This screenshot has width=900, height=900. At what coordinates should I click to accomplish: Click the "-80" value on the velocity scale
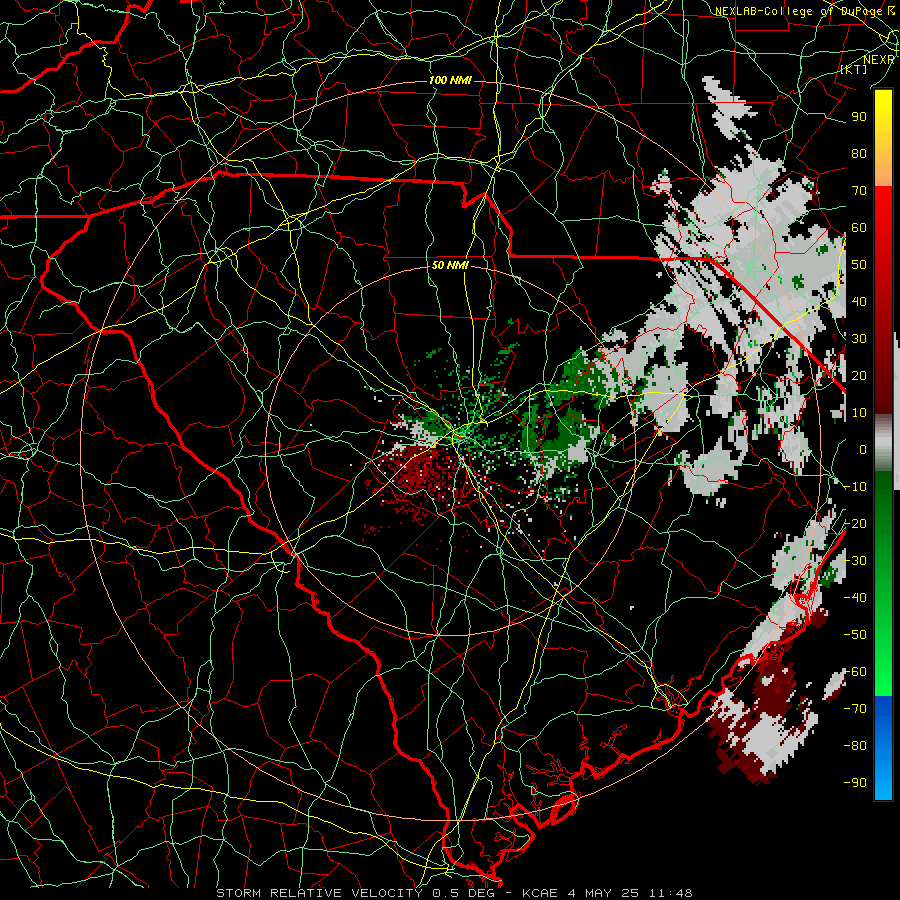tap(855, 746)
